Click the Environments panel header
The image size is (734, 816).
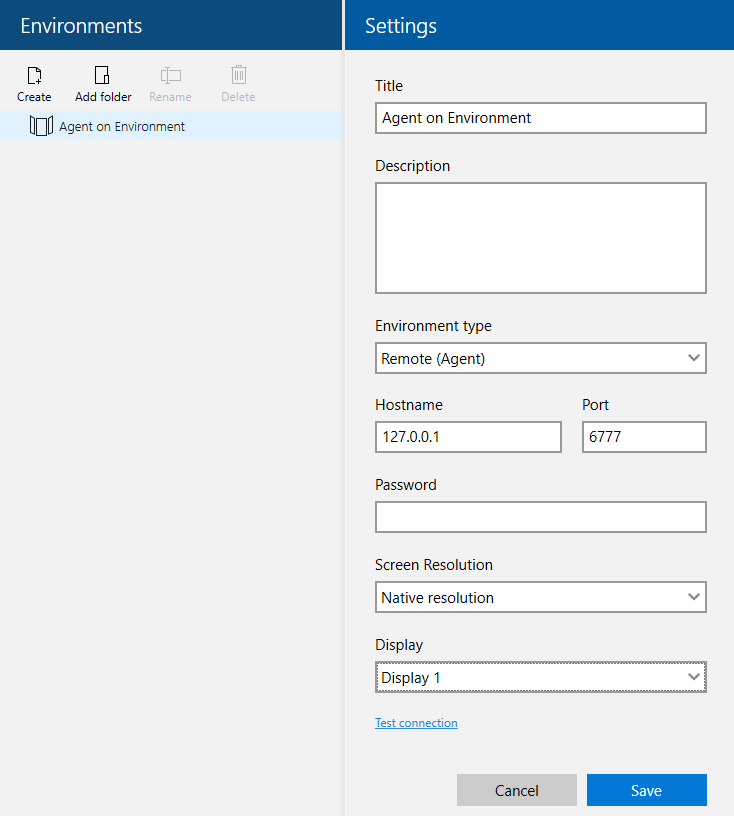point(81,25)
